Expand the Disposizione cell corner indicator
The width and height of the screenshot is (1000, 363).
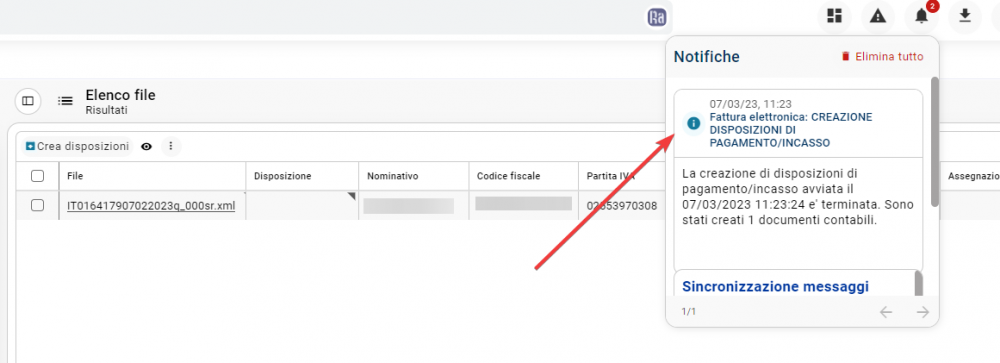[x=351, y=196]
